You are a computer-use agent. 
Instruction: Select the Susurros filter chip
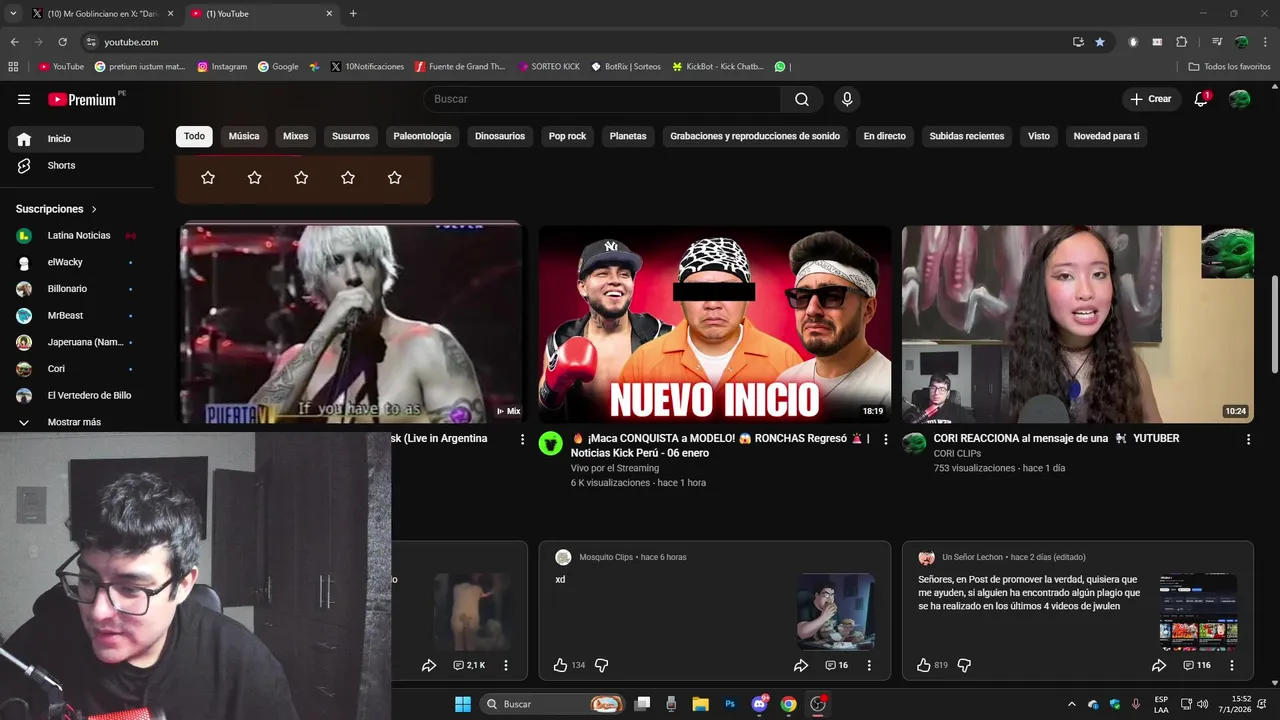(x=351, y=136)
